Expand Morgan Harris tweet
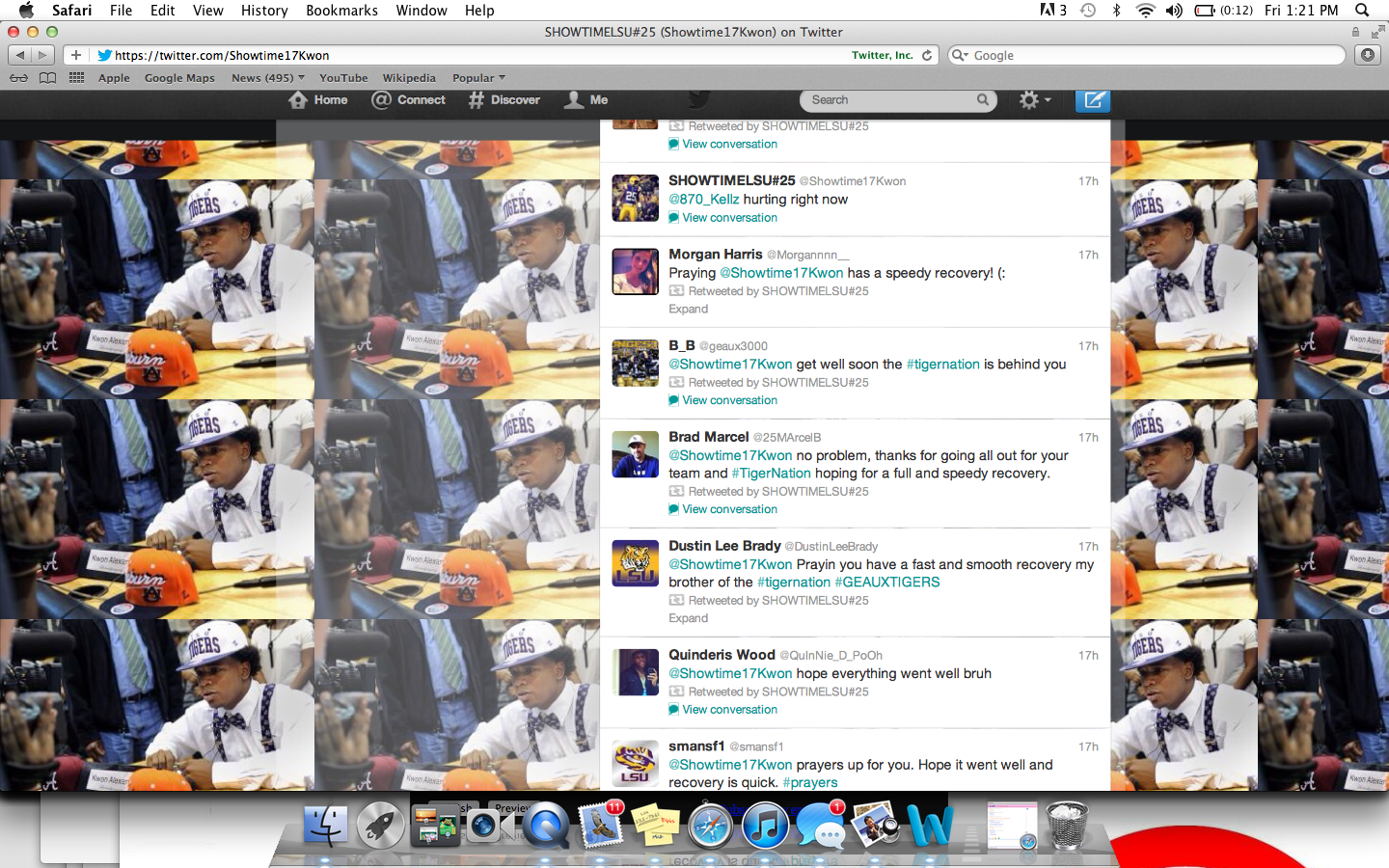The width and height of the screenshot is (1389, 868). (688, 310)
